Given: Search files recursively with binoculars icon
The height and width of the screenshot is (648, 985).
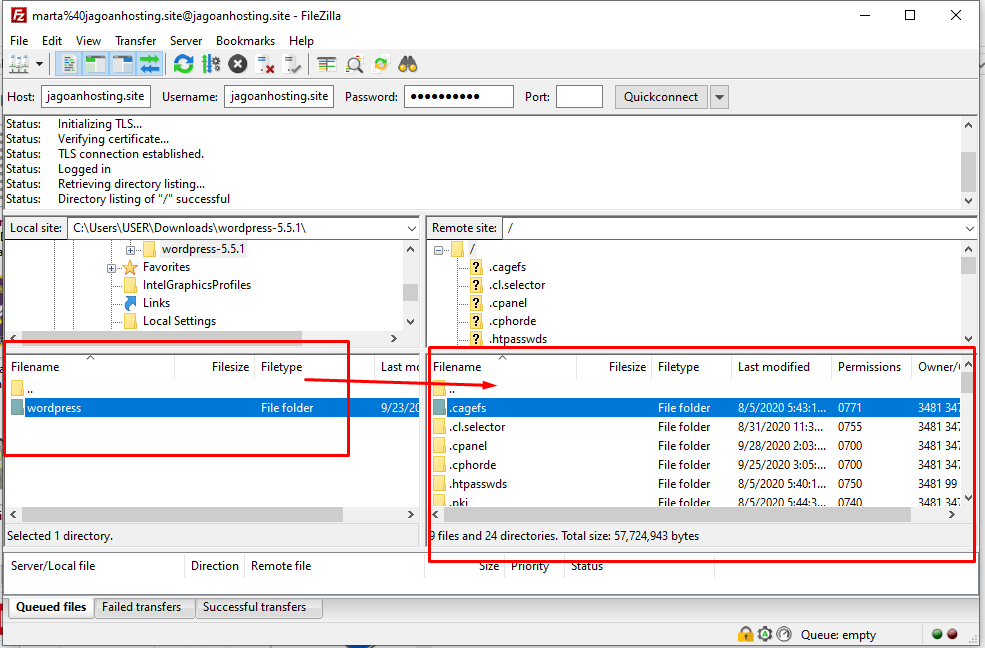Looking at the screenshot, I should tap(408, 64).
